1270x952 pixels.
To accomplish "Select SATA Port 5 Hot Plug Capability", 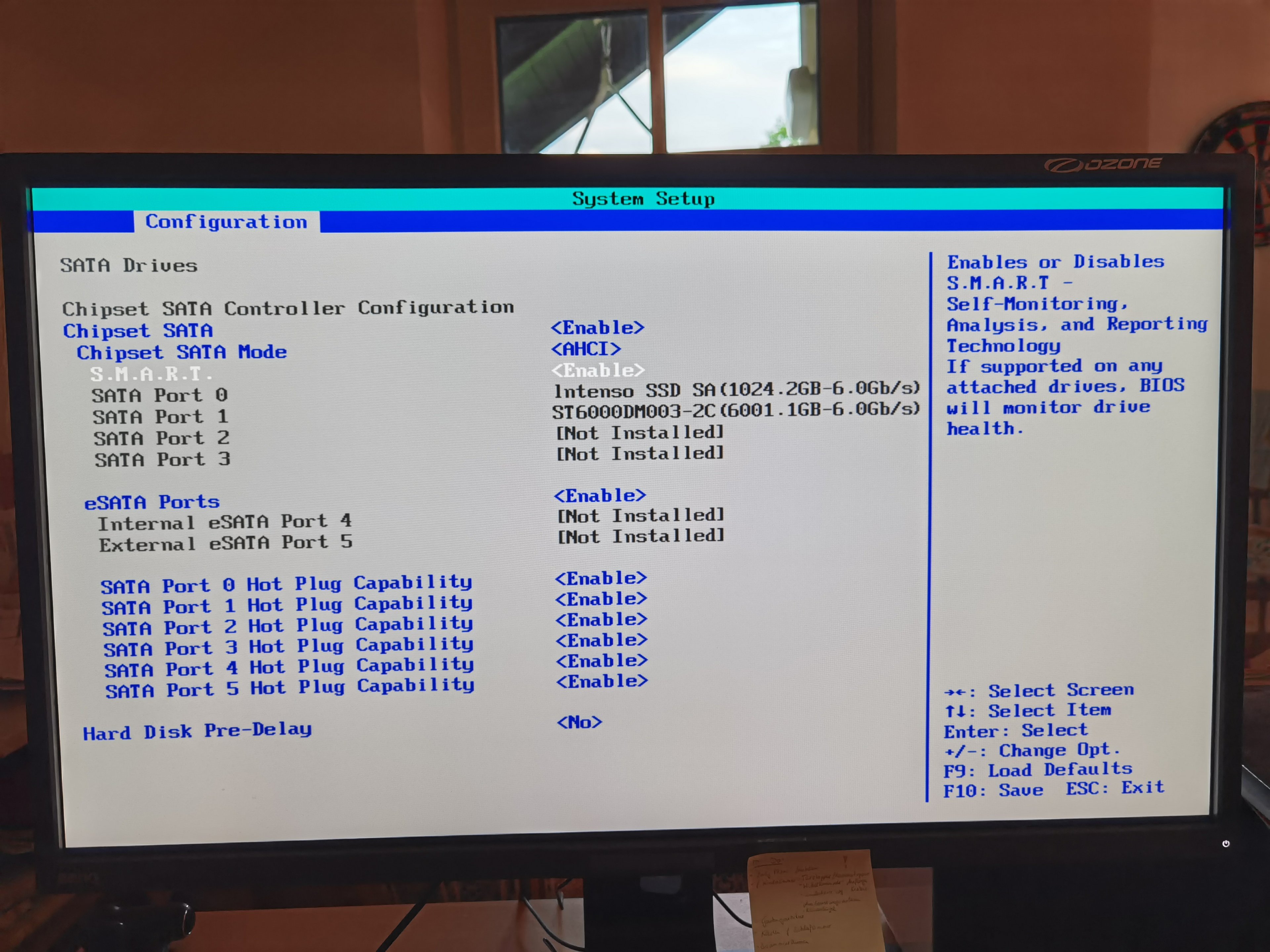I will [x=289, y=688].
